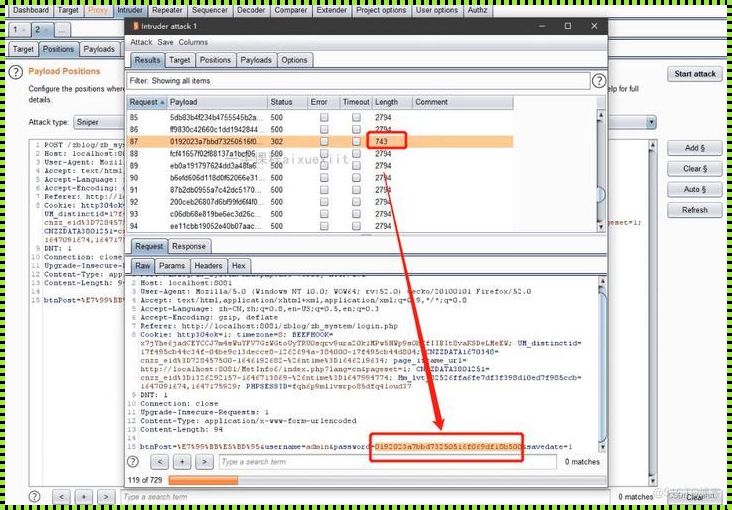The width and height of the screenshot is (732, 510).
Task: Go to next match in attack window search
Action: pos(204,462)
